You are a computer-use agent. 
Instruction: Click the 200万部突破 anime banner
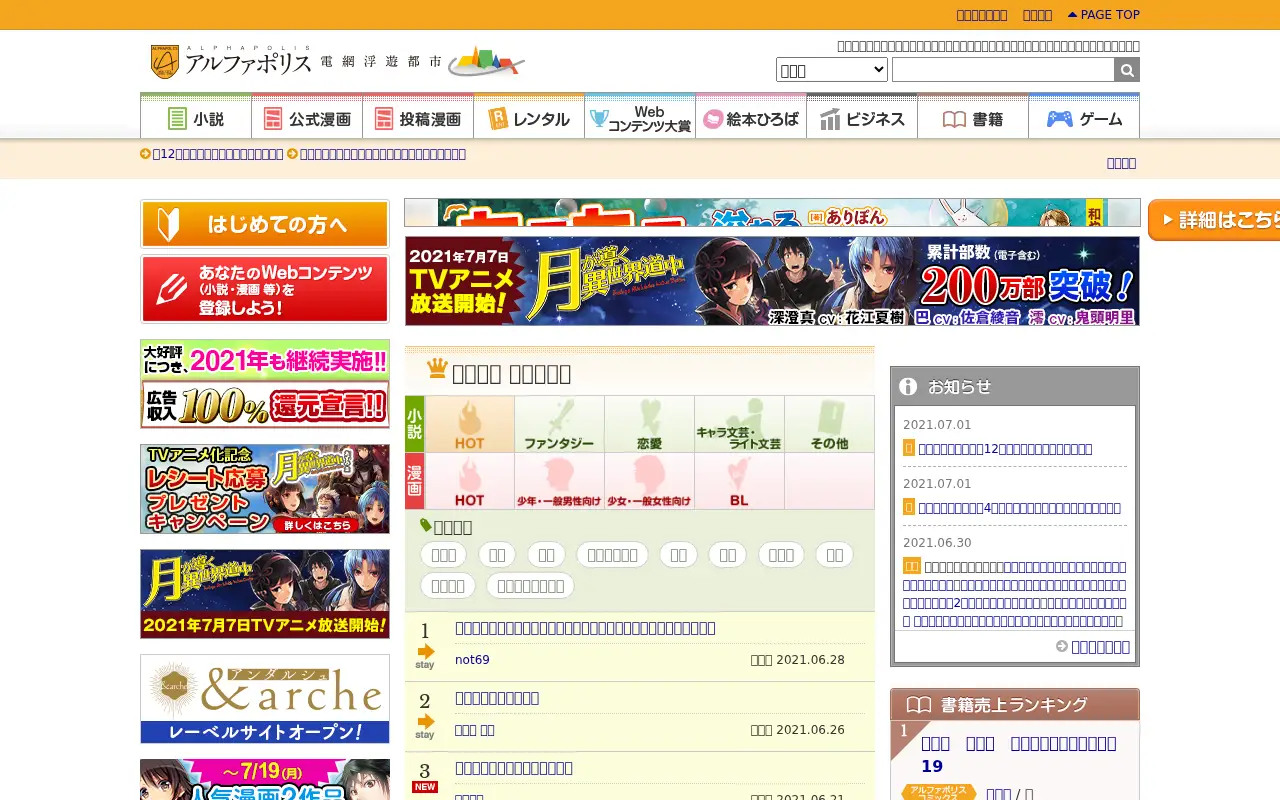772,281
